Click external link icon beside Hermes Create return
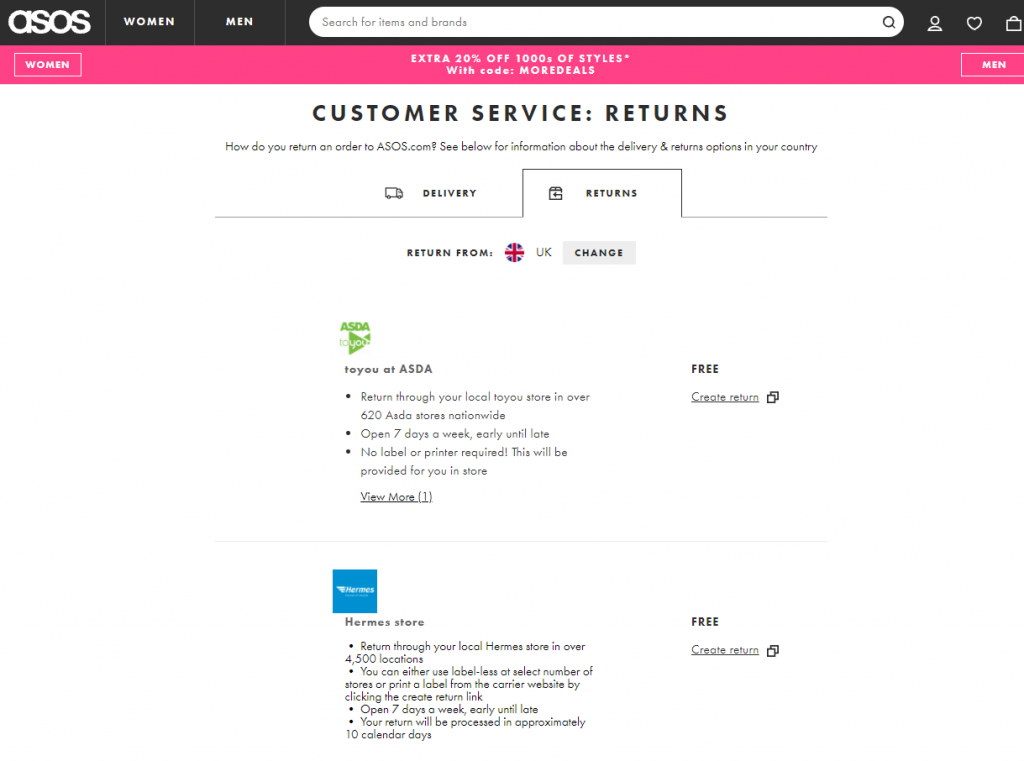Image resolution: width=1024 pixels, height=761 pixels. click(772, 651)
